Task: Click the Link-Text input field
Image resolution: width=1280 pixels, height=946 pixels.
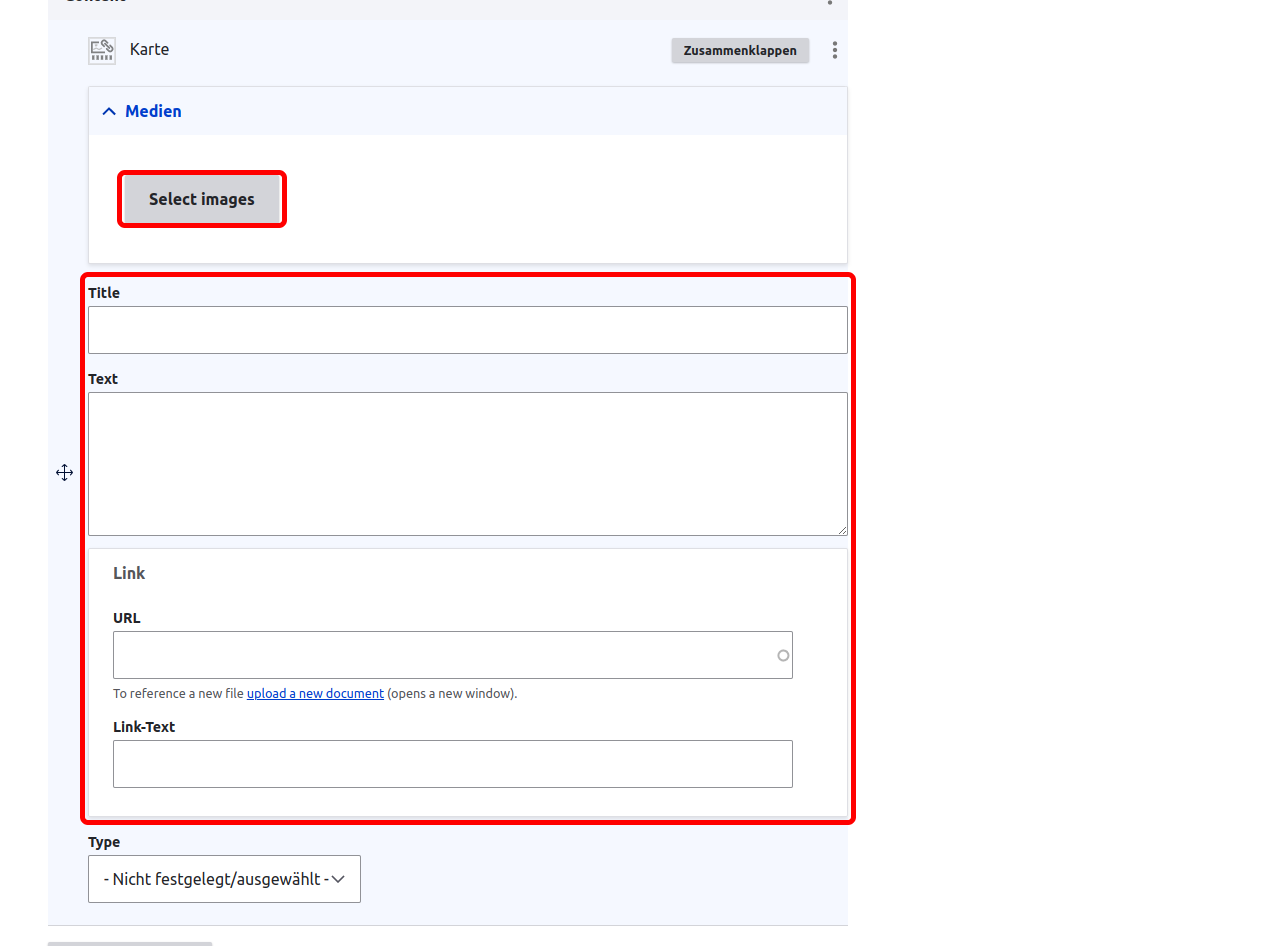Action: click(x=453, y=764)
